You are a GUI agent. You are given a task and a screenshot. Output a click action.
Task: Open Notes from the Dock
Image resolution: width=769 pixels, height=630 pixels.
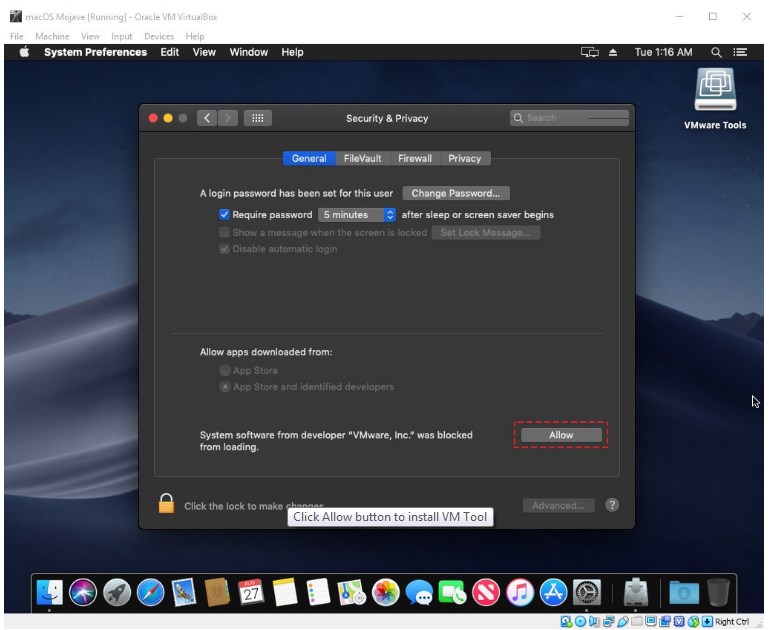coord(285,592)
